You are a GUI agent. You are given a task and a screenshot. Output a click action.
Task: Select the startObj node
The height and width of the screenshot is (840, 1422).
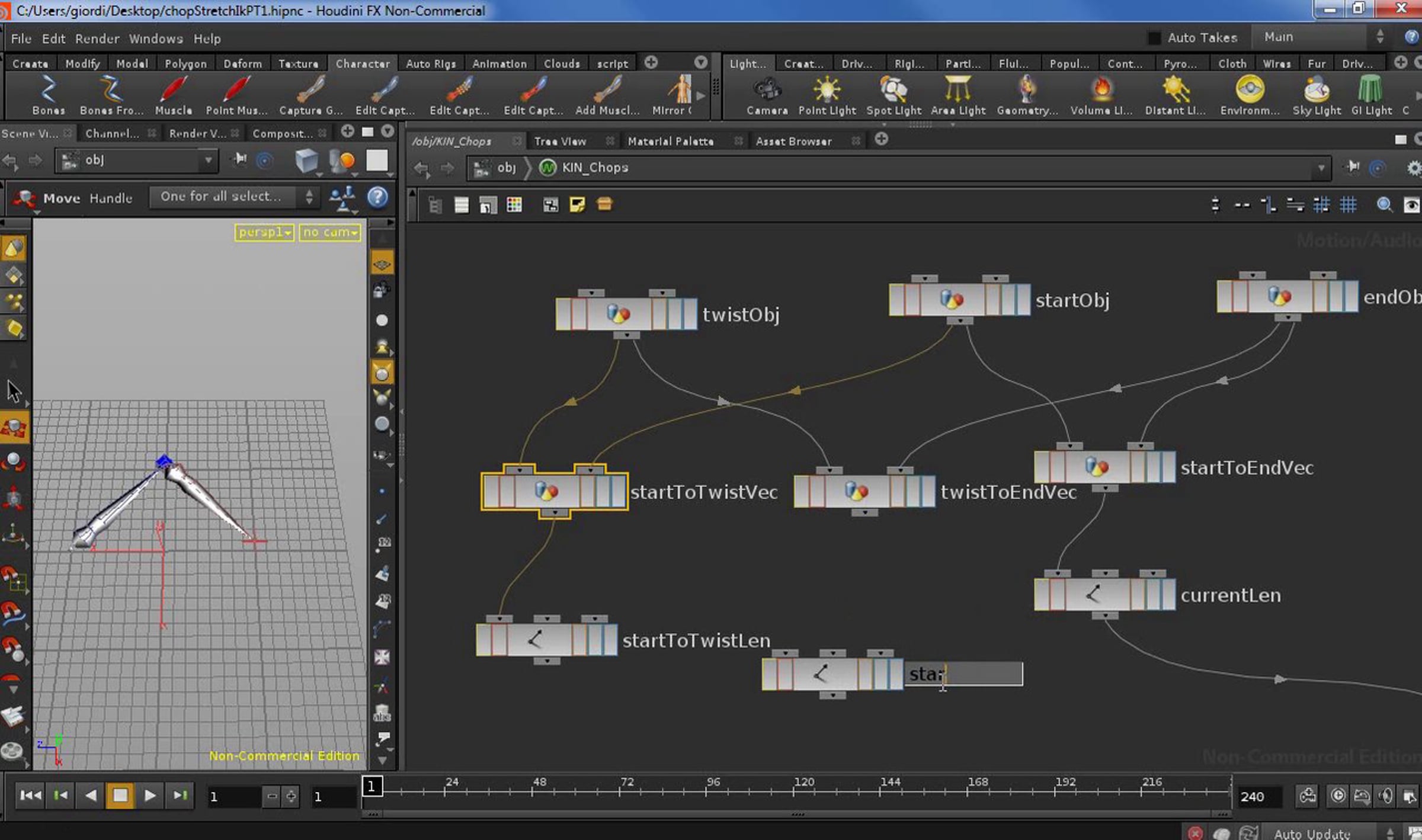pyautogui.click(x=960, y=299)
